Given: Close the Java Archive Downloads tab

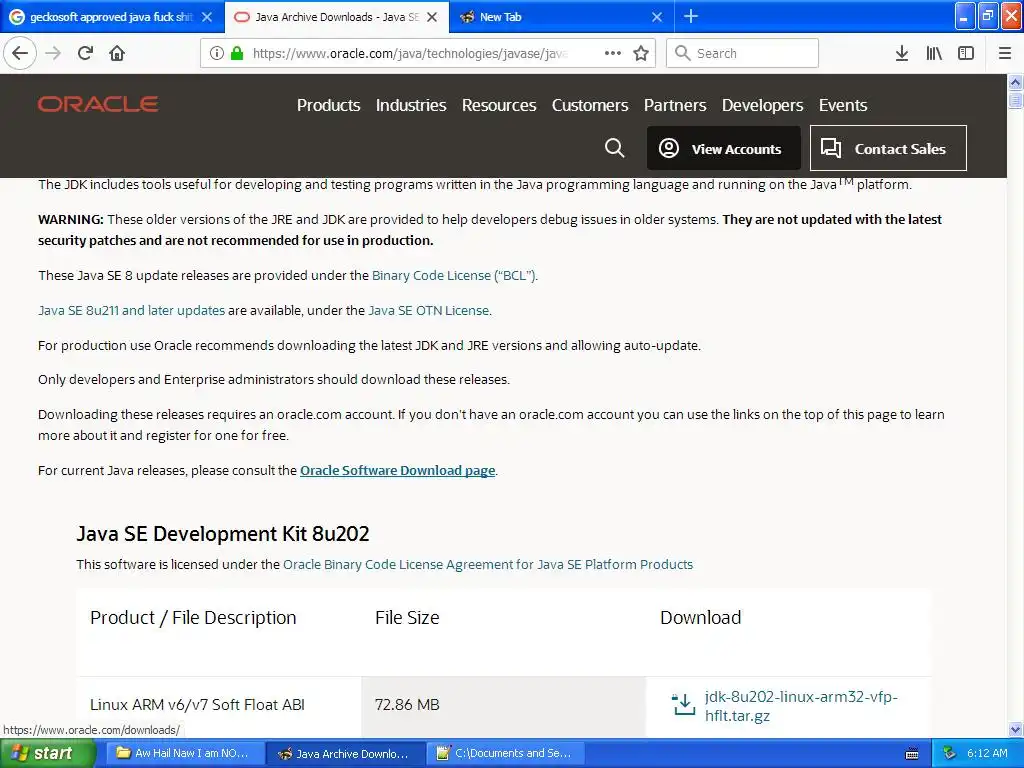Looking at the screenshot, I should coord(432,17).
